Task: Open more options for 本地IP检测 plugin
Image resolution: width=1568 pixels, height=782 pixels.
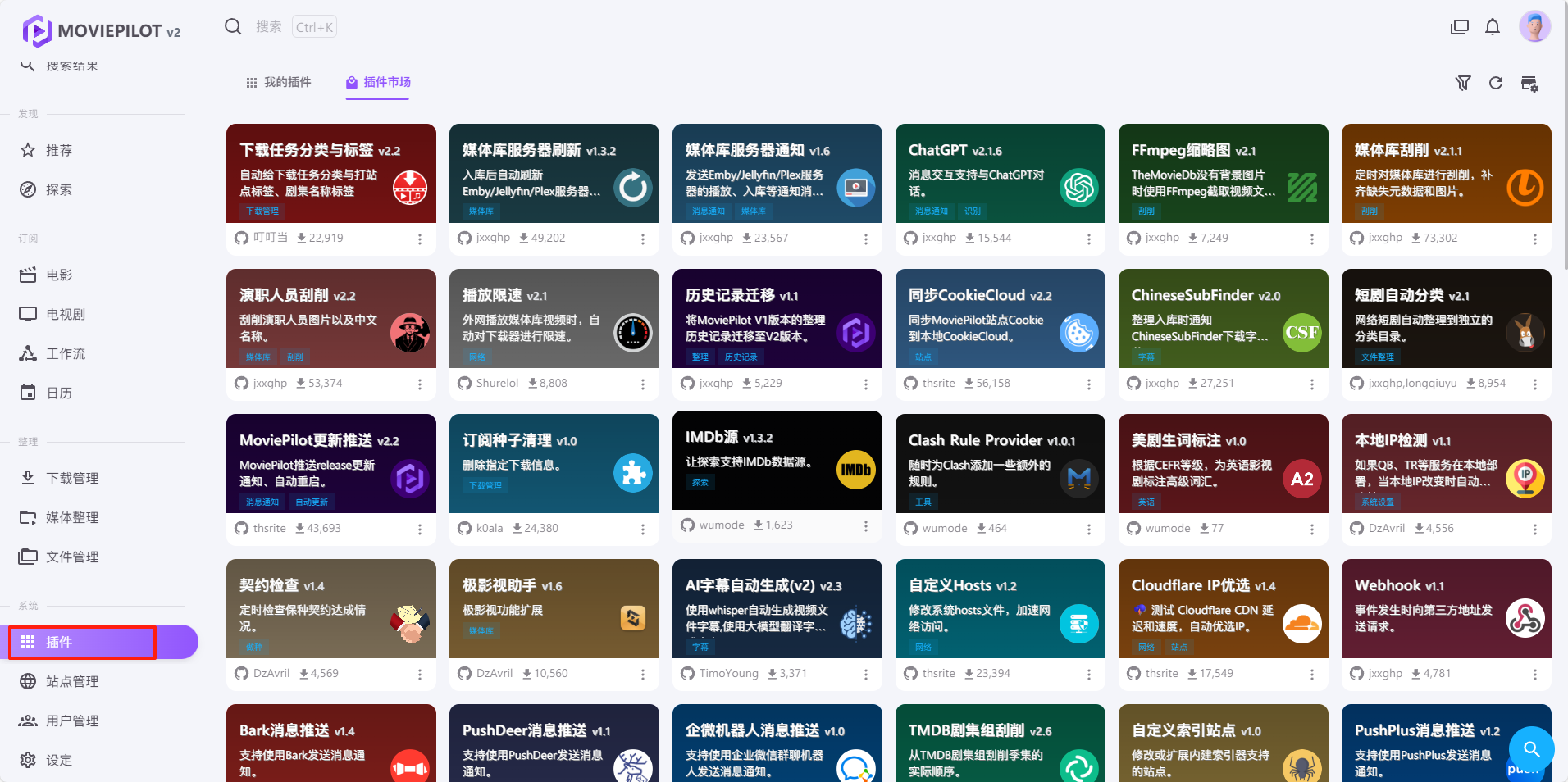Action: [1535, 529]
